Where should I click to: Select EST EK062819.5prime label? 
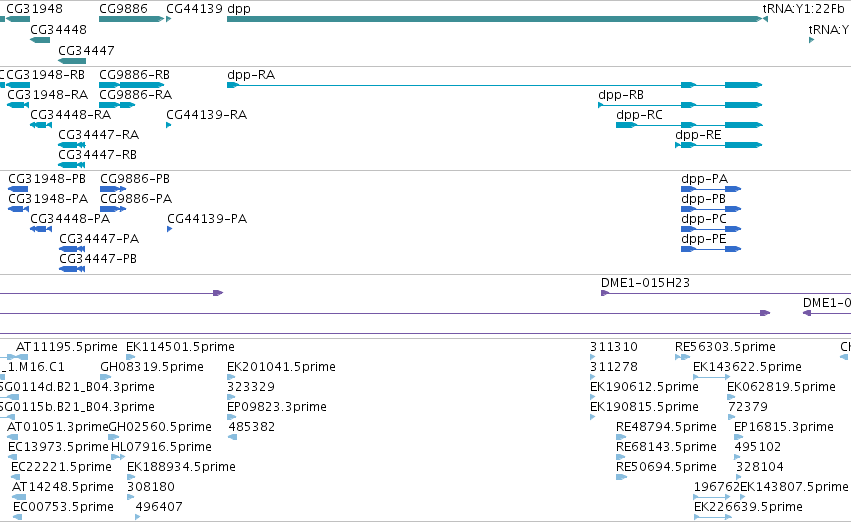[782, 387]
